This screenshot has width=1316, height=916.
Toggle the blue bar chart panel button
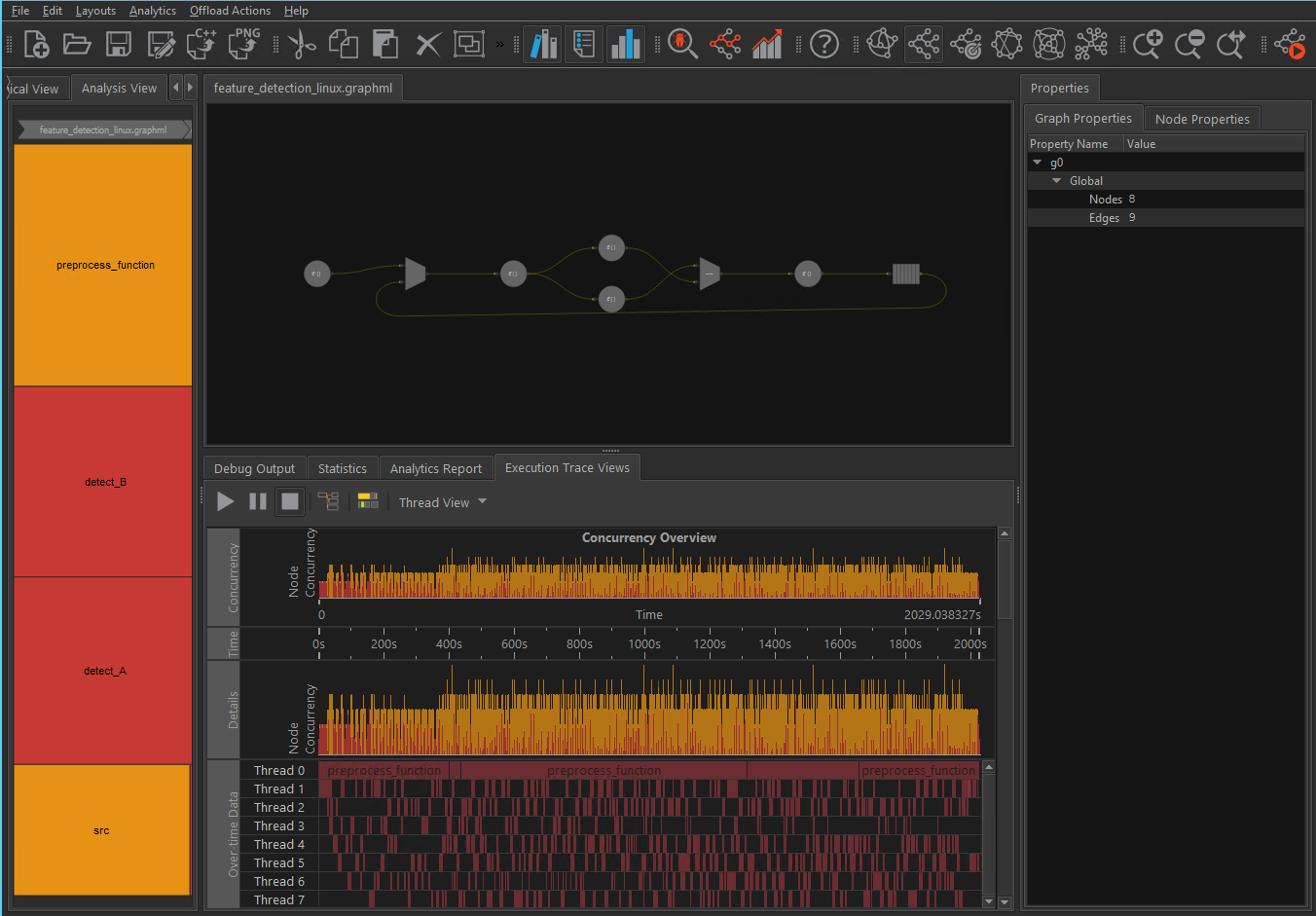click(626, 44)
